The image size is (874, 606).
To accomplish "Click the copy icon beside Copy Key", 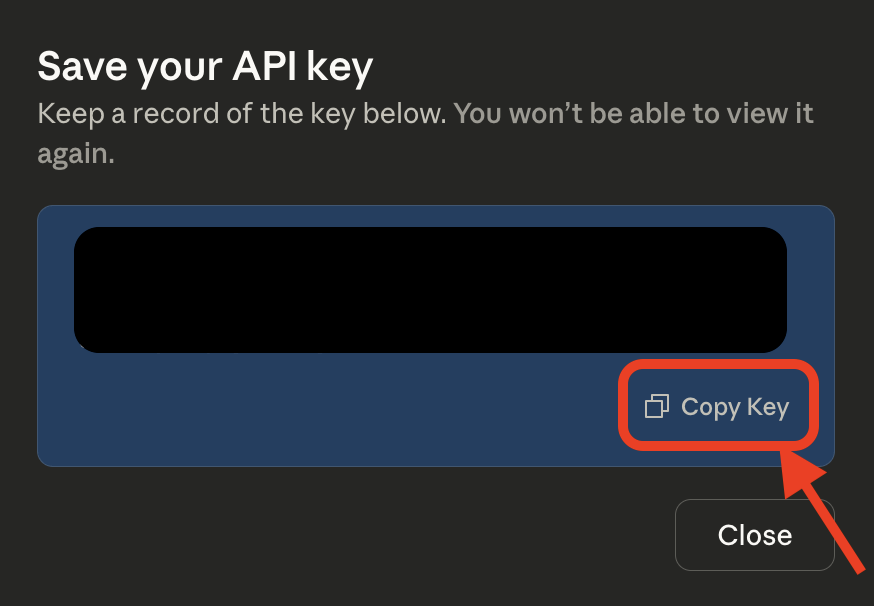I will [x=657, y=406].
